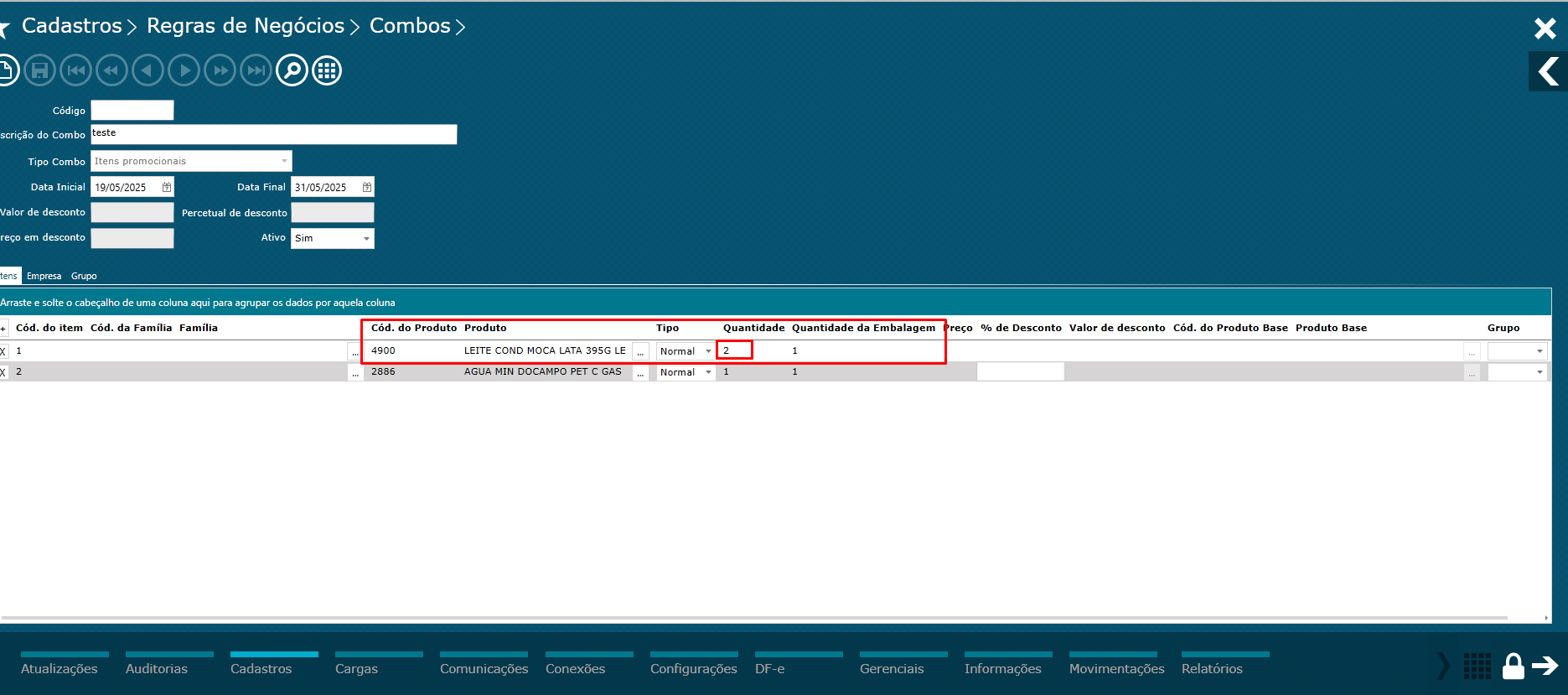The image size is (1568, 695).
Task: Click the save diskette icon
Action: coord(39,70)
